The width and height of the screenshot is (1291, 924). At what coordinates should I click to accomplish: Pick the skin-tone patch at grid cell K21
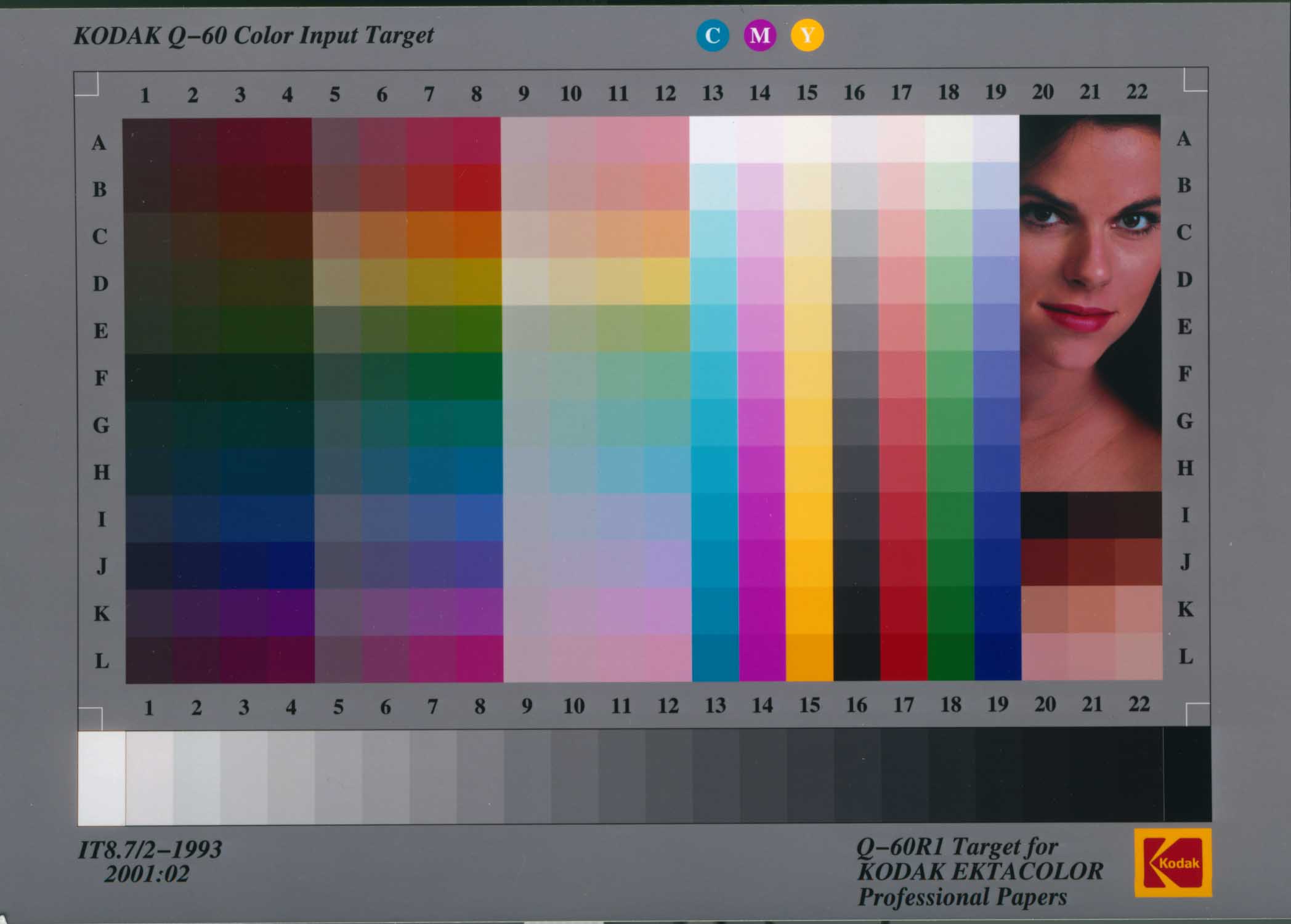[x=1091, y=609]
